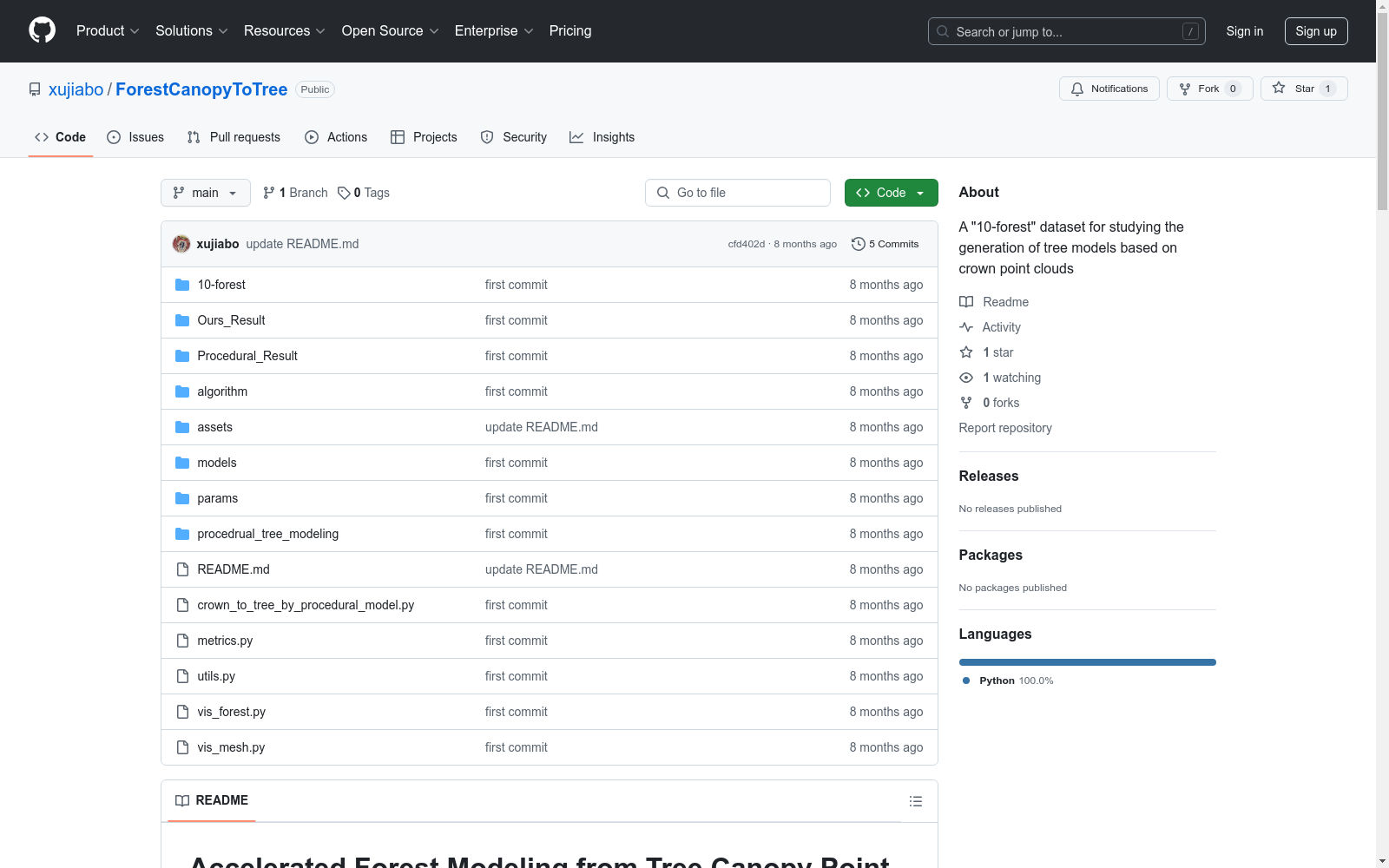Image resolution: width=1389 pixels, height=868 pixels.
Task: Open crown_to_tree_by_procedural_model.py file
Action: click(306, 605)
